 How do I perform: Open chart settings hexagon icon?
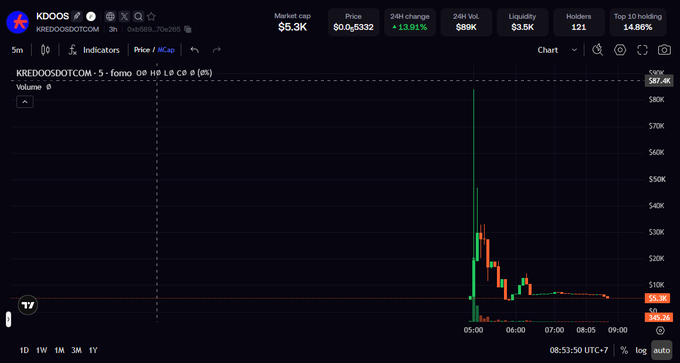620,50
